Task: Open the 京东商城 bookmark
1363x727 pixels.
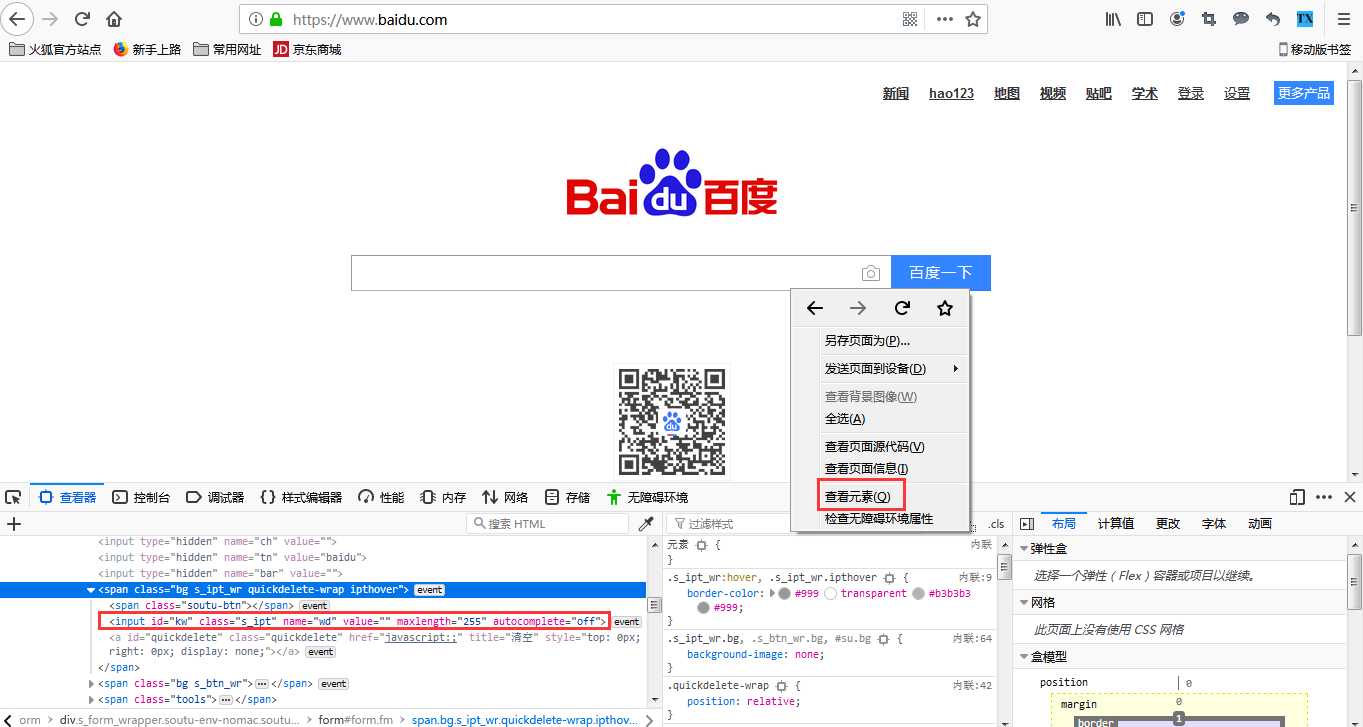Action: 308,49
